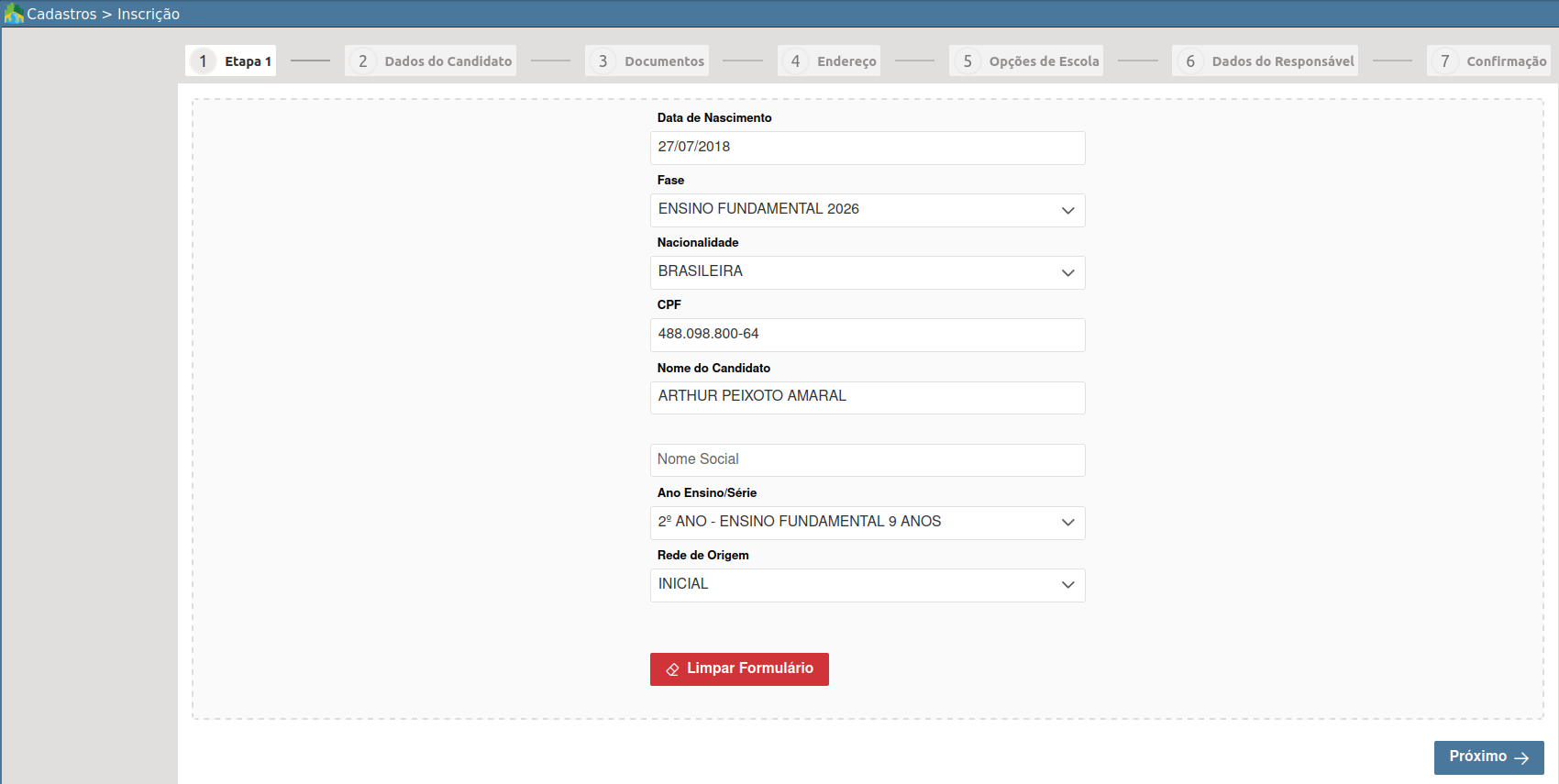Switch to the Endereço step

coord(846,61)
